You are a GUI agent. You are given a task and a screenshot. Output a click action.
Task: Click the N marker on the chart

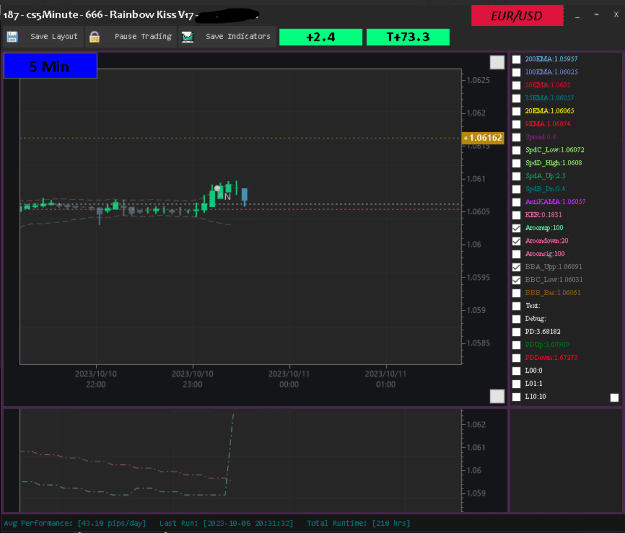[227, 197]
